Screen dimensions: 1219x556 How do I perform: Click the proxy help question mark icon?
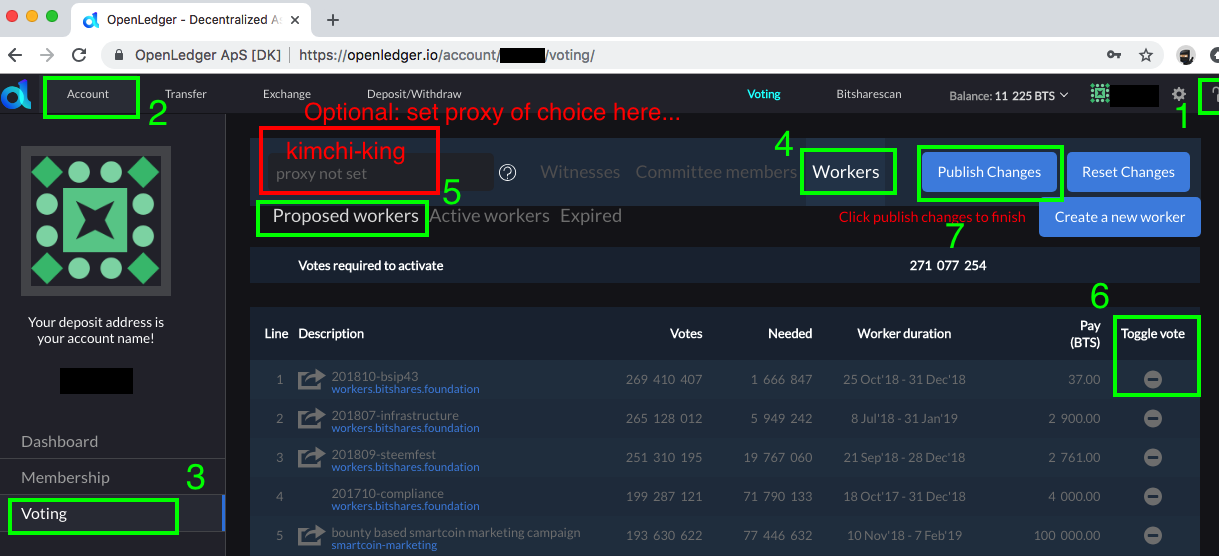(x=507, y=172)
